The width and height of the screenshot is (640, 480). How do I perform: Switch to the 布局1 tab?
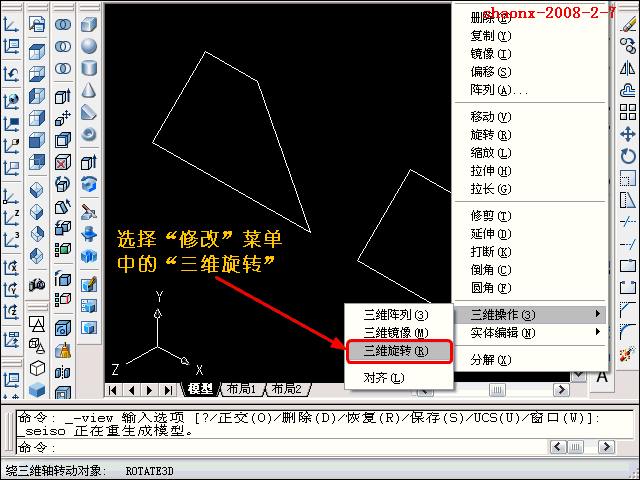[241, 389]
